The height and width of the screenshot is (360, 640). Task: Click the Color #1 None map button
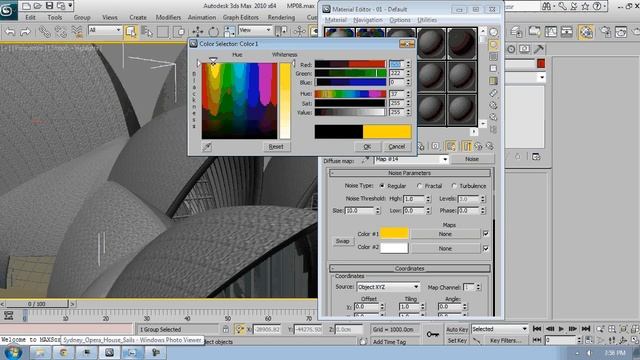coord(445,234)
